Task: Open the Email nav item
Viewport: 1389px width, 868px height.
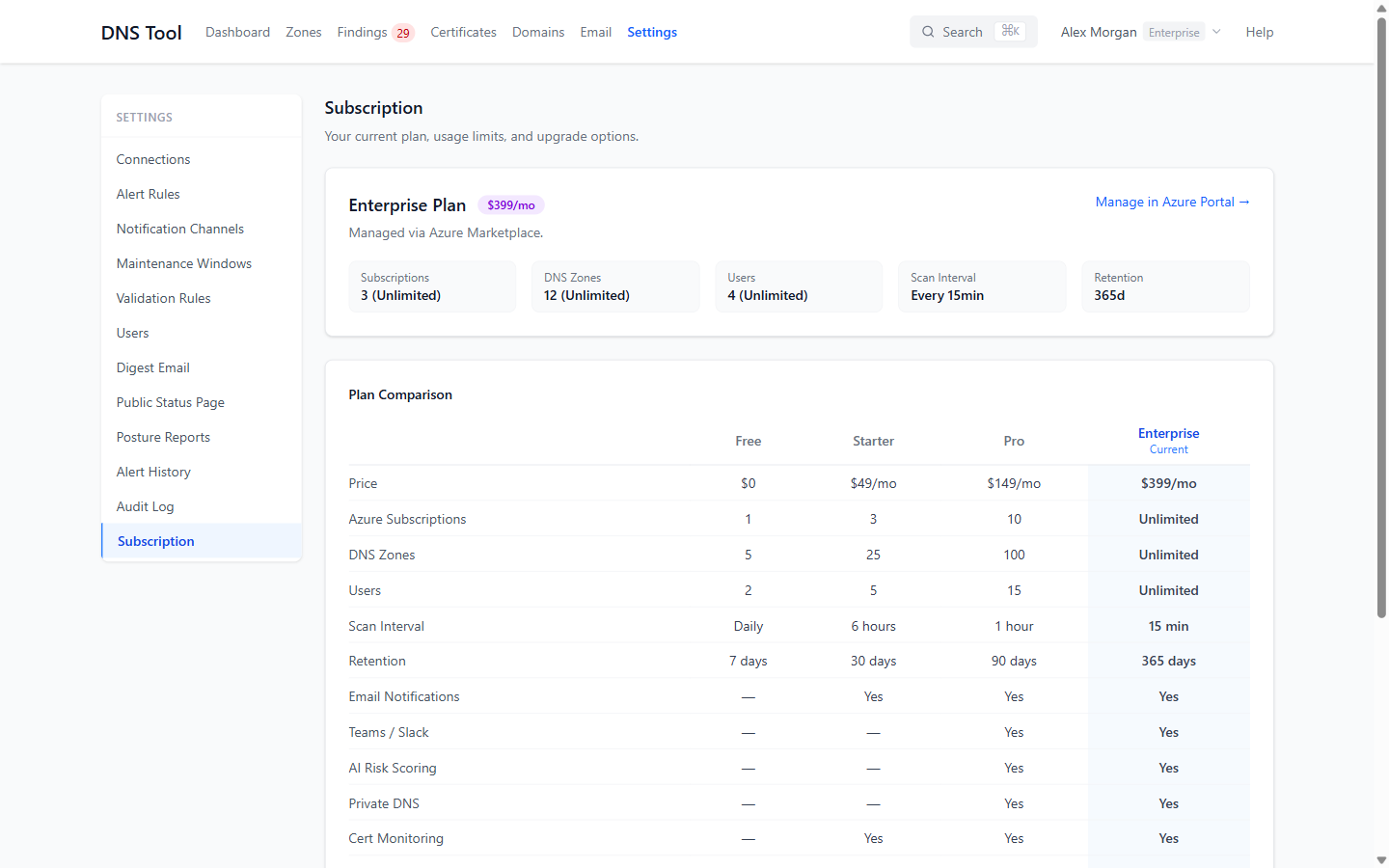Action: [596, 32]
